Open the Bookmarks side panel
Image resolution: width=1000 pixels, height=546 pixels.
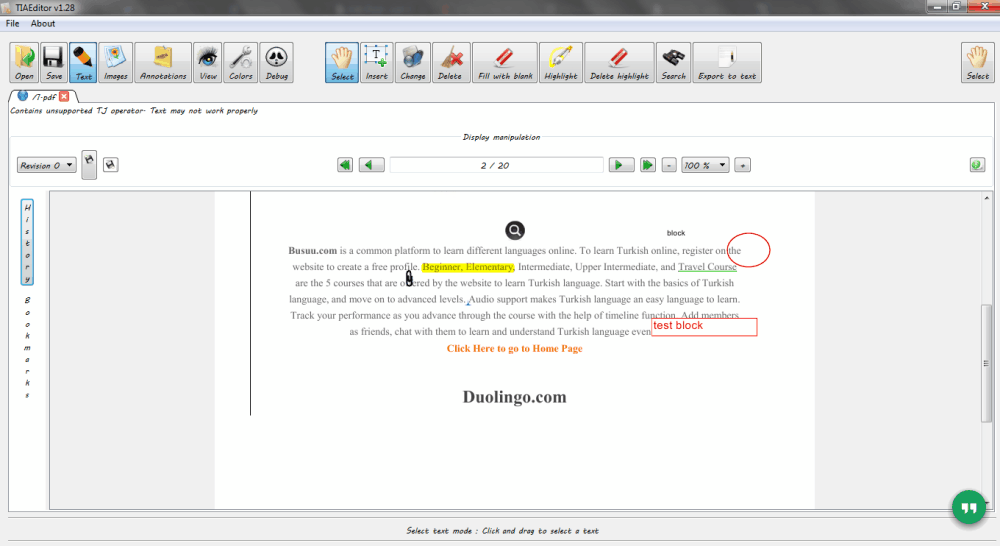point(27,348)
